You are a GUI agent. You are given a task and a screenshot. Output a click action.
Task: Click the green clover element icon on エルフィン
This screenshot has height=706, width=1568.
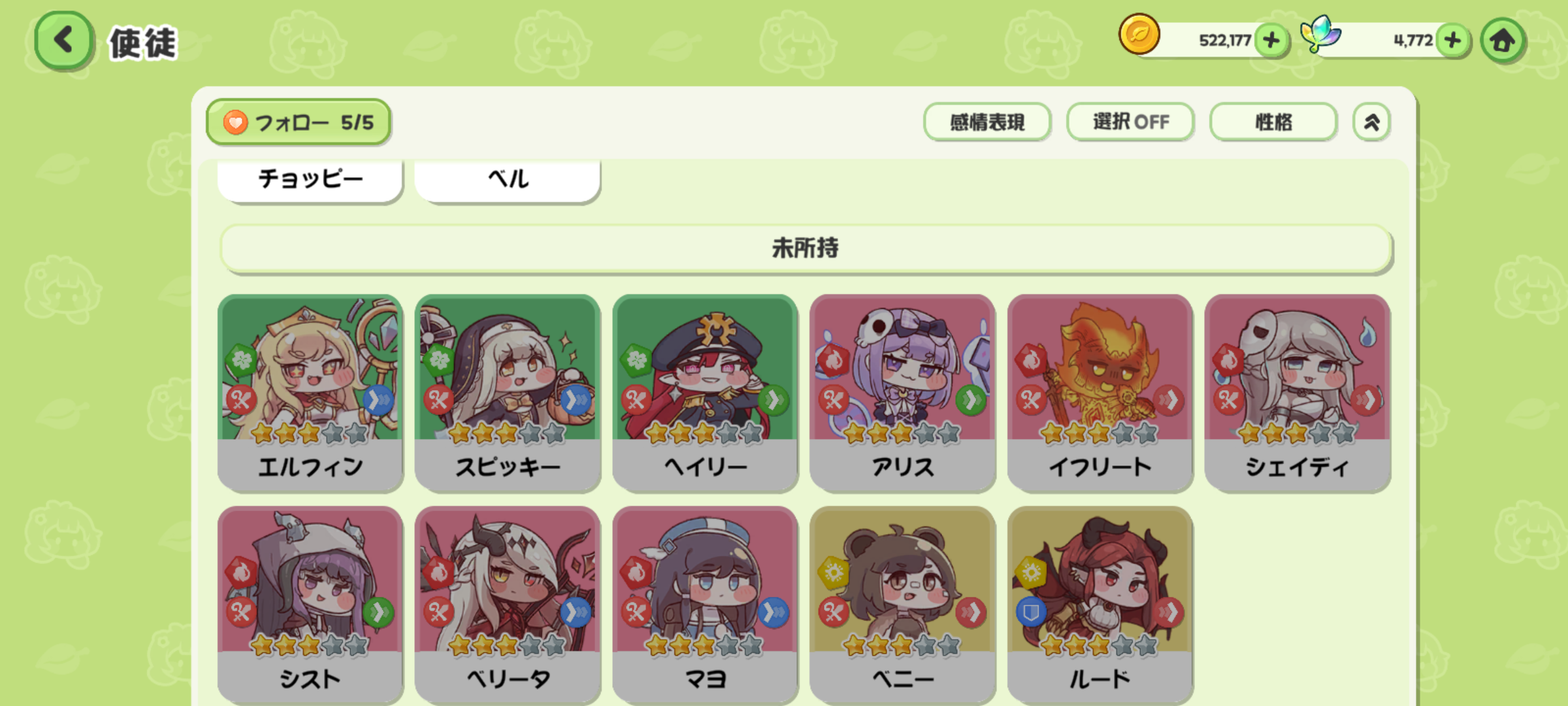(x=242, y=359)
